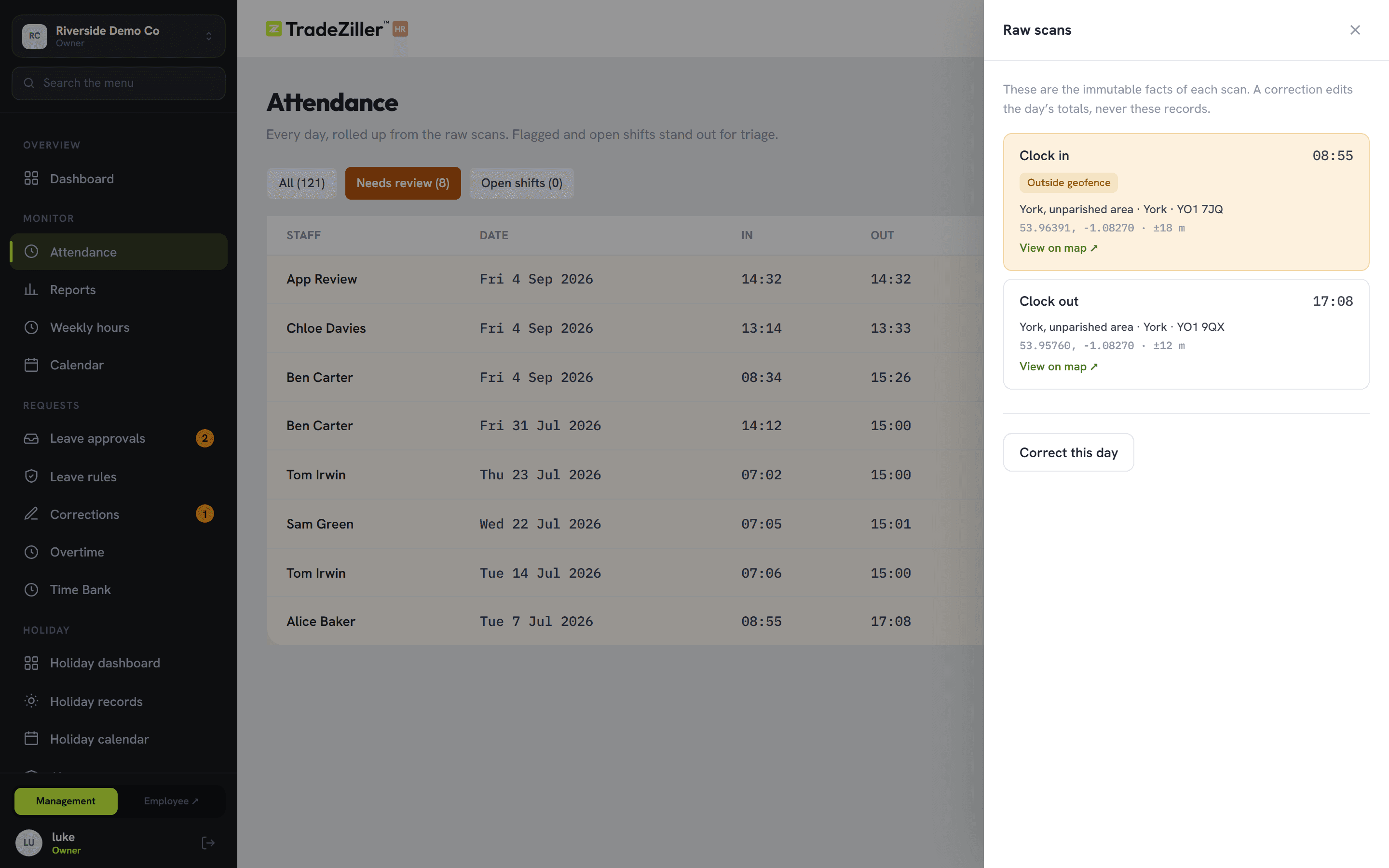Click the Outside geofence badge
Image resolution: width=1389 pixels, height=868 pixels.
pos(1068,183)
